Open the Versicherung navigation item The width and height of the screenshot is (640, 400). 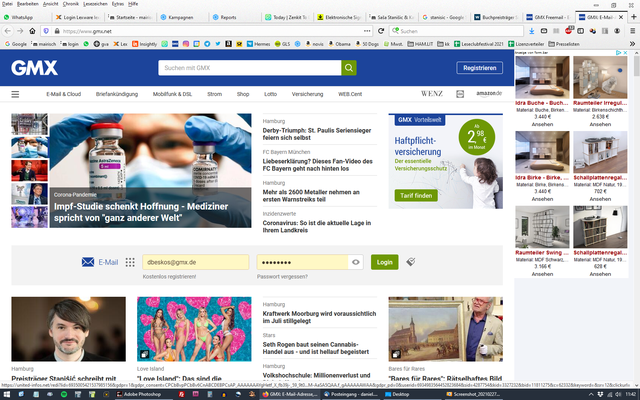point(307,94)
